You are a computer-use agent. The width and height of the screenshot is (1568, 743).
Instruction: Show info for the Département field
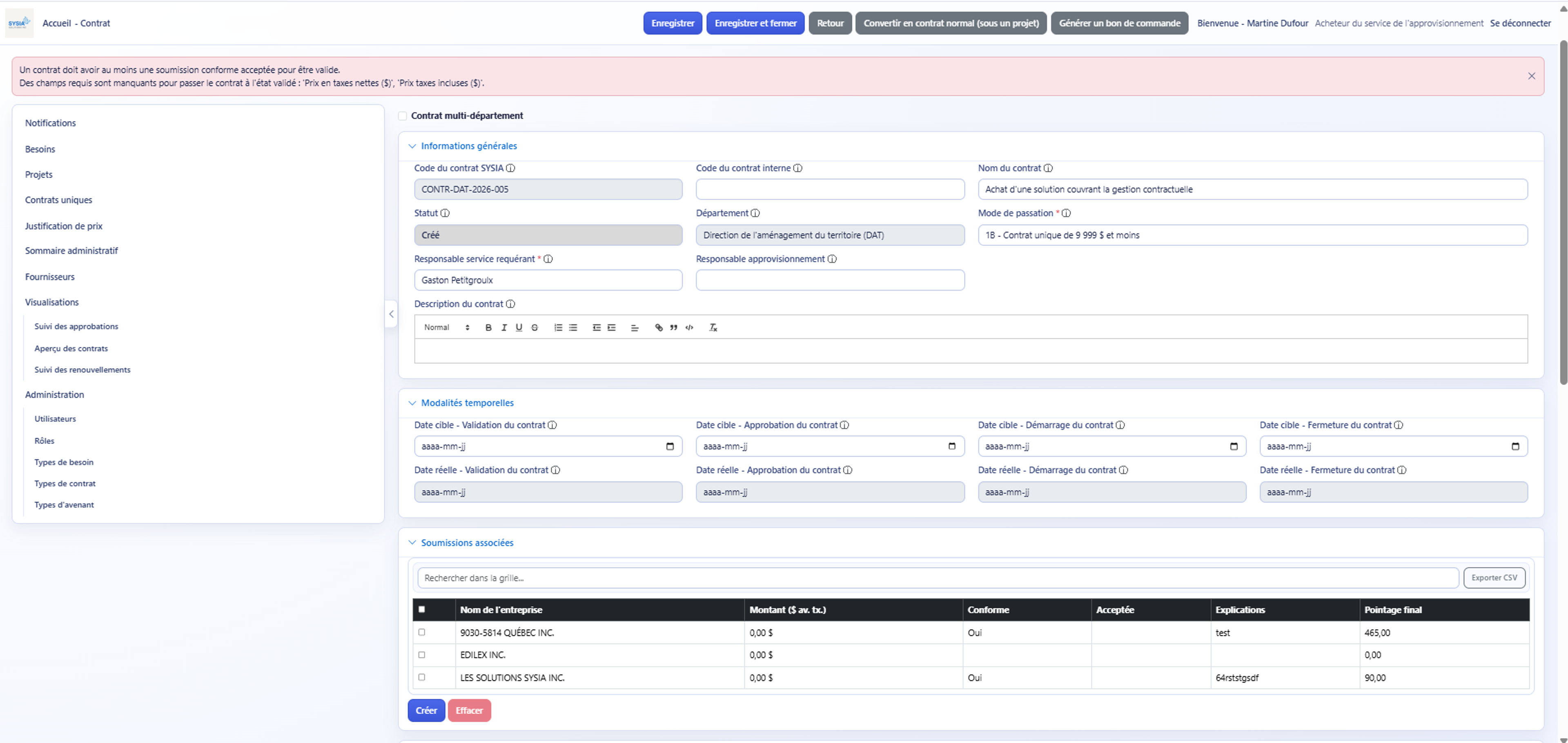[x=755, y=213]
